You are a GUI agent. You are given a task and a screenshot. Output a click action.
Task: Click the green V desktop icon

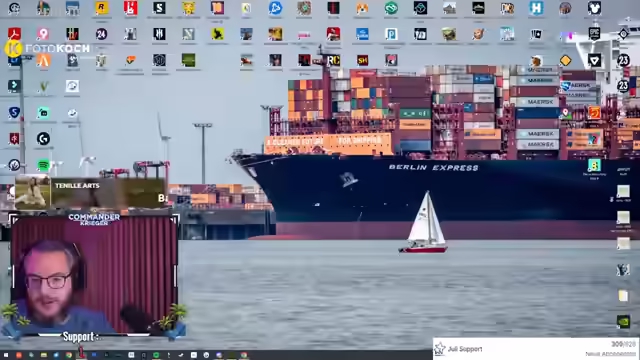point(43,87)
